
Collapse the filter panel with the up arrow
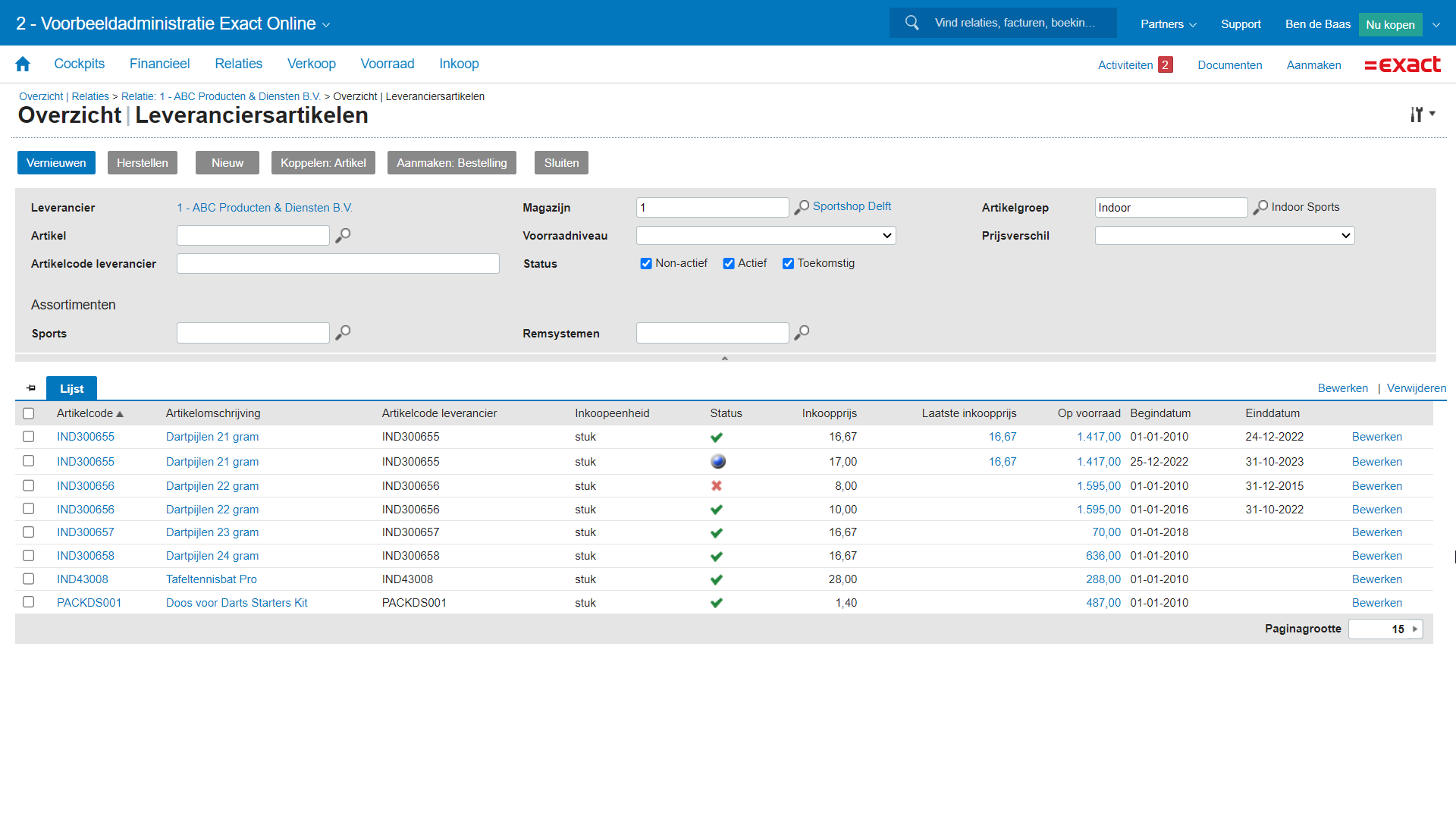click(x=725, y=358)
